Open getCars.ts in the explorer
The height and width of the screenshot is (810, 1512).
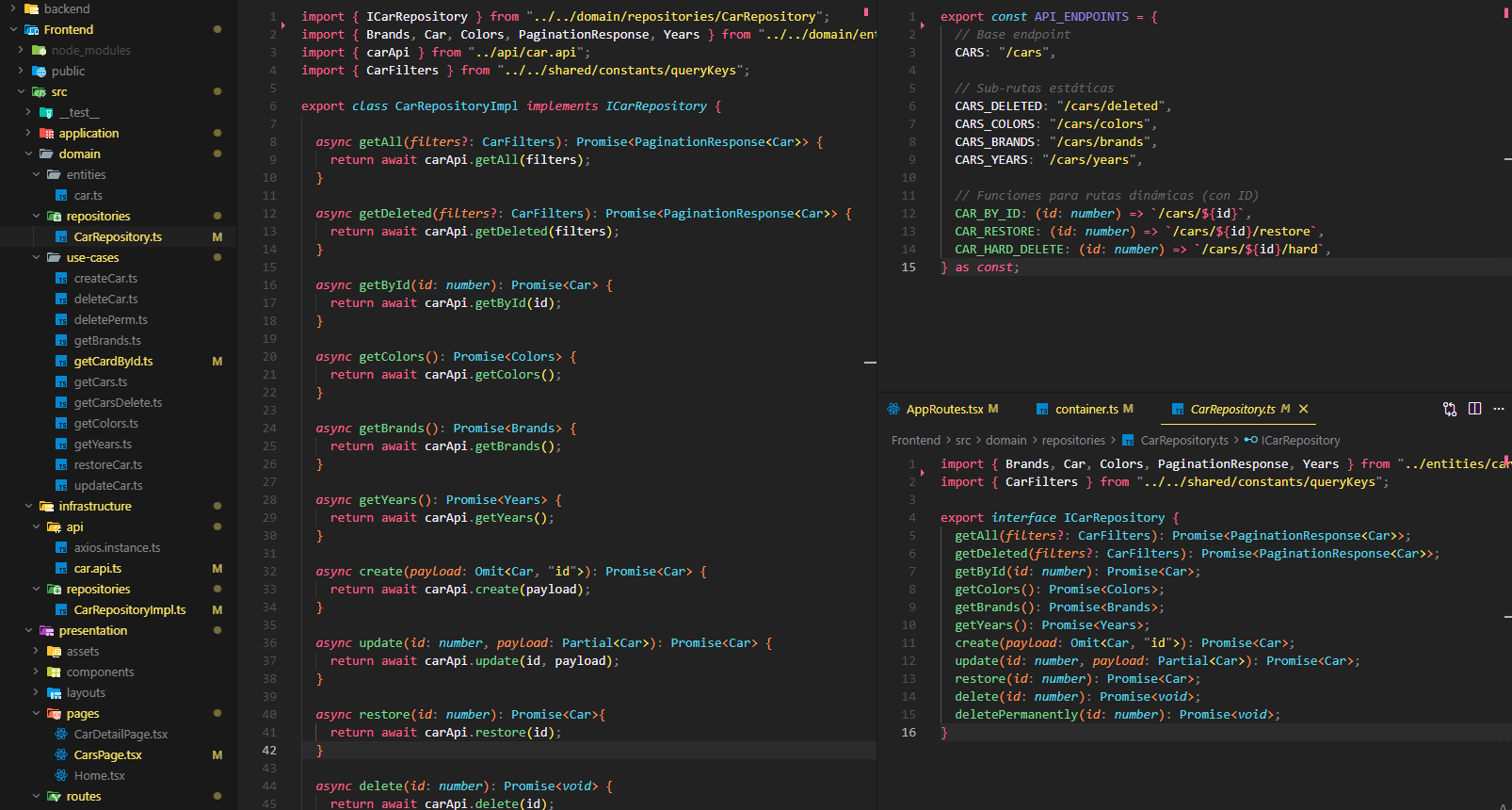point(101,381)
